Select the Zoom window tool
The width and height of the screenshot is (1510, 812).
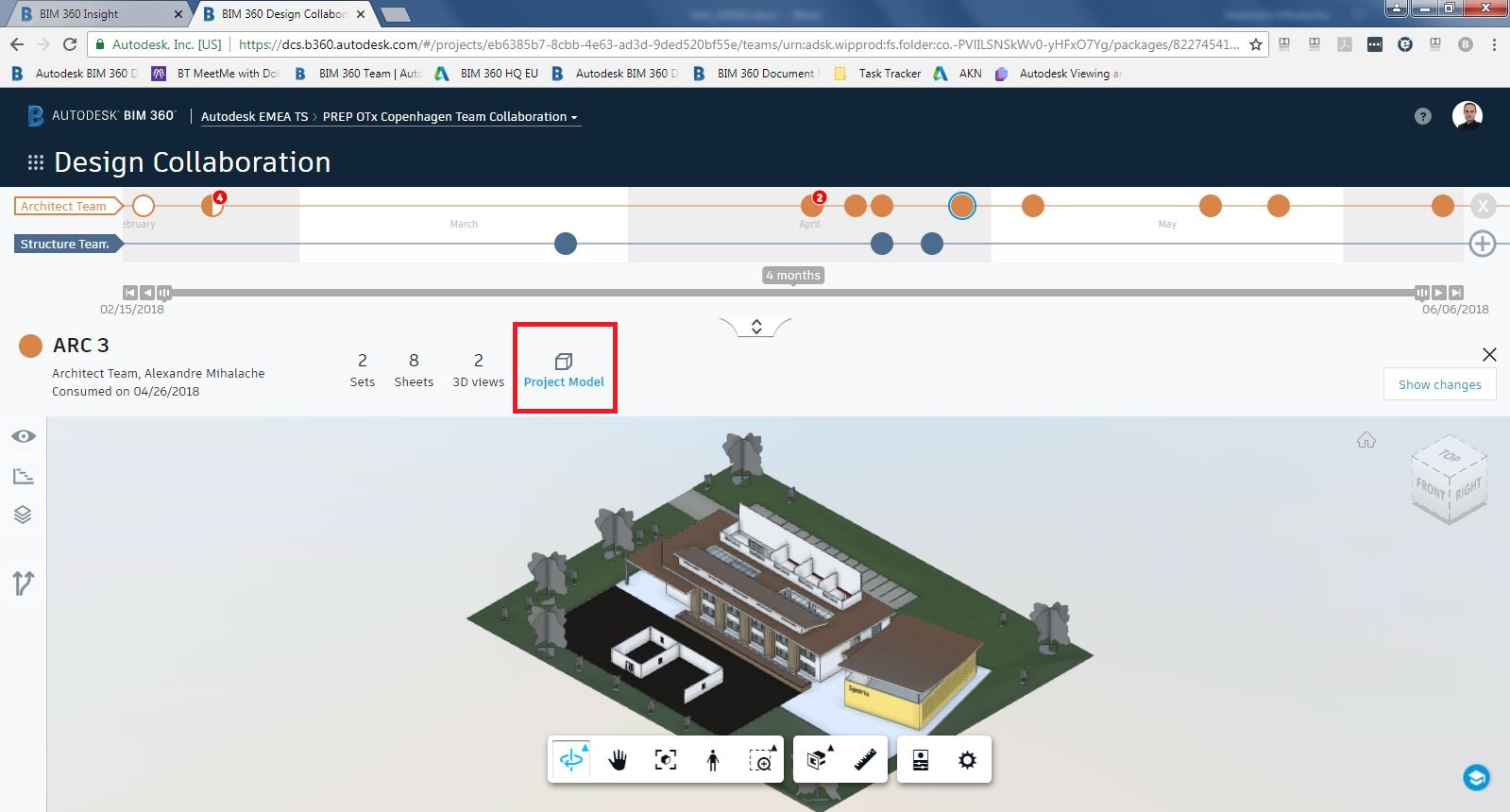click(760, 760)
